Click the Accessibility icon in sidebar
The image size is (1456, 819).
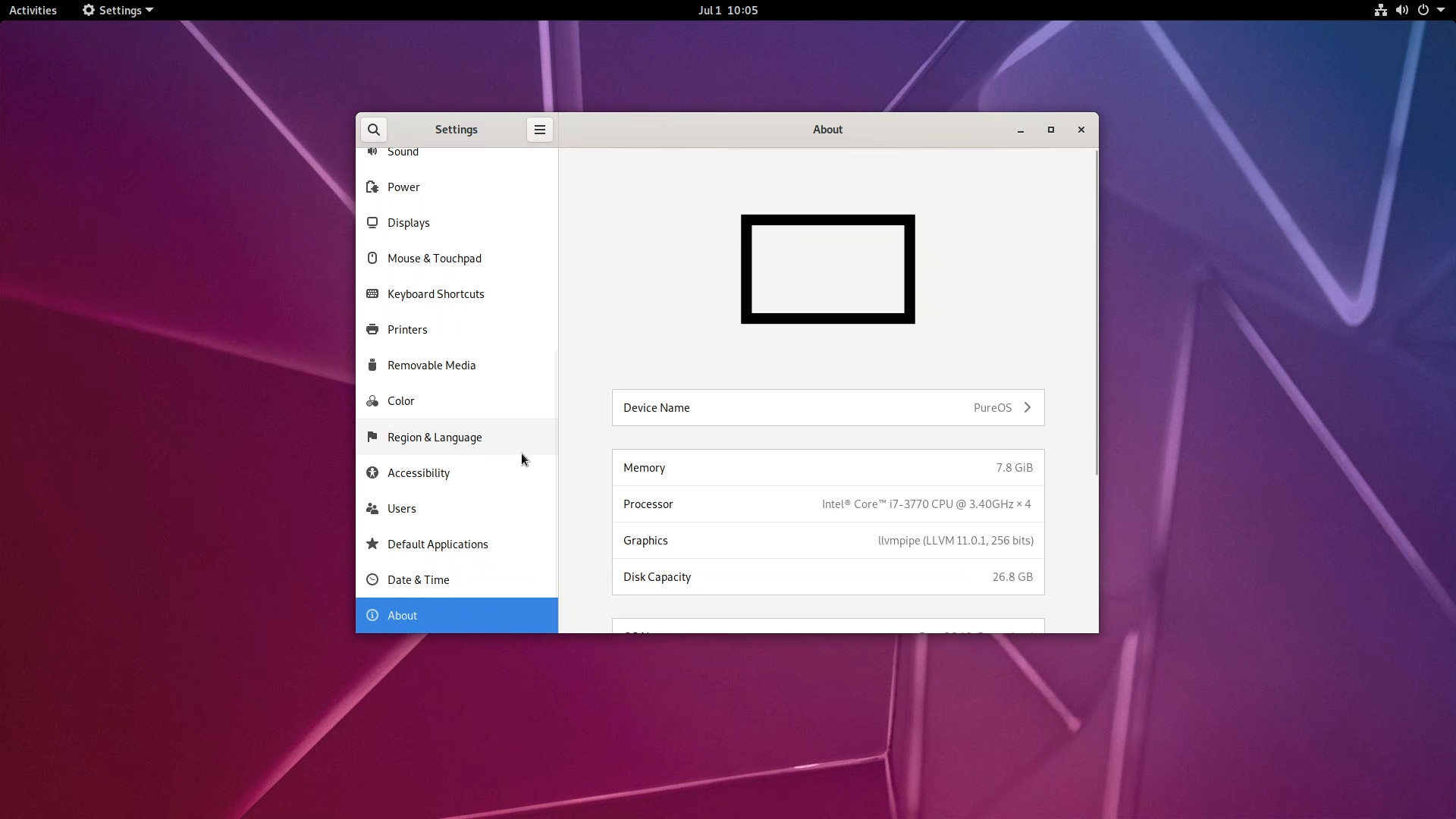click(372, 473)
